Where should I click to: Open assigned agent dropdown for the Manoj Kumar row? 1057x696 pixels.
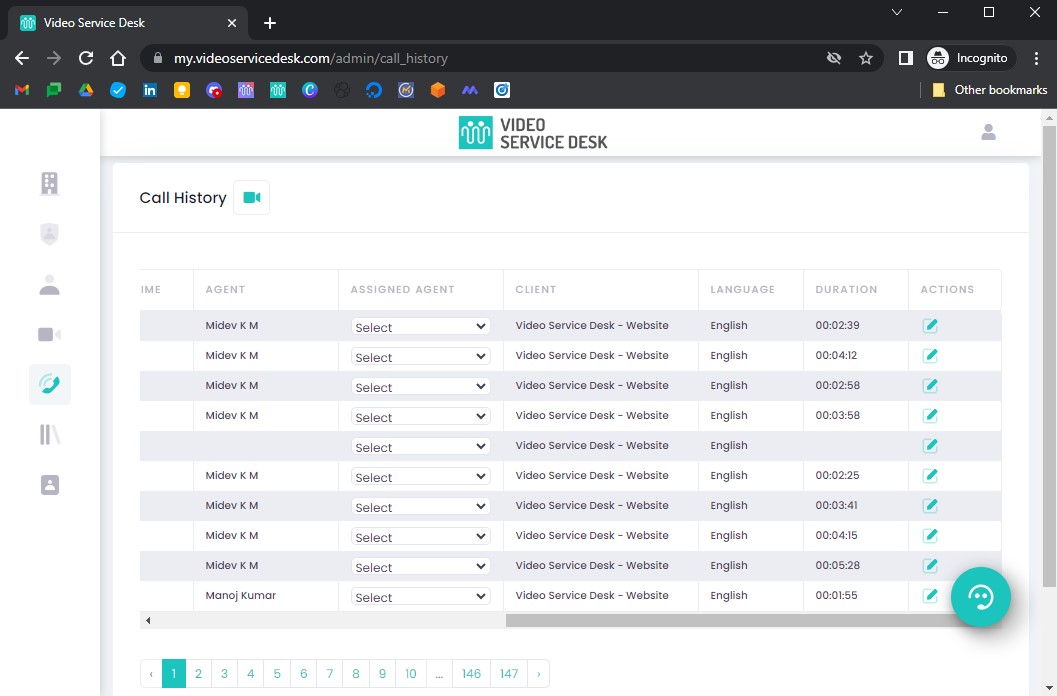coord(420,597)
